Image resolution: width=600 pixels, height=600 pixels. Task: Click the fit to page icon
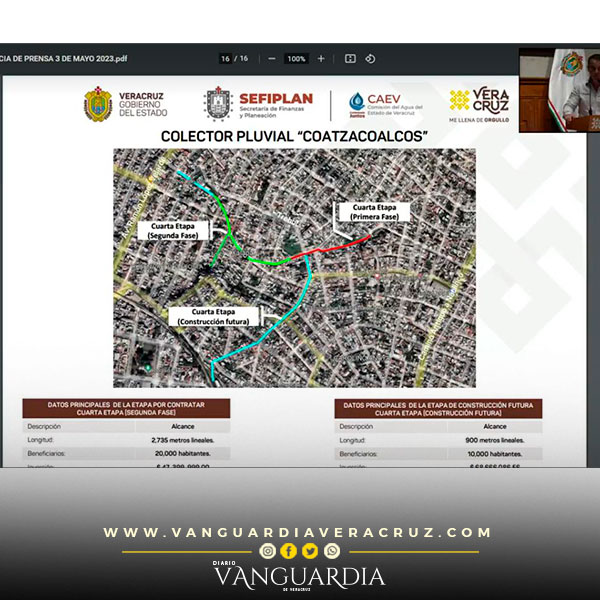(350, 59)
